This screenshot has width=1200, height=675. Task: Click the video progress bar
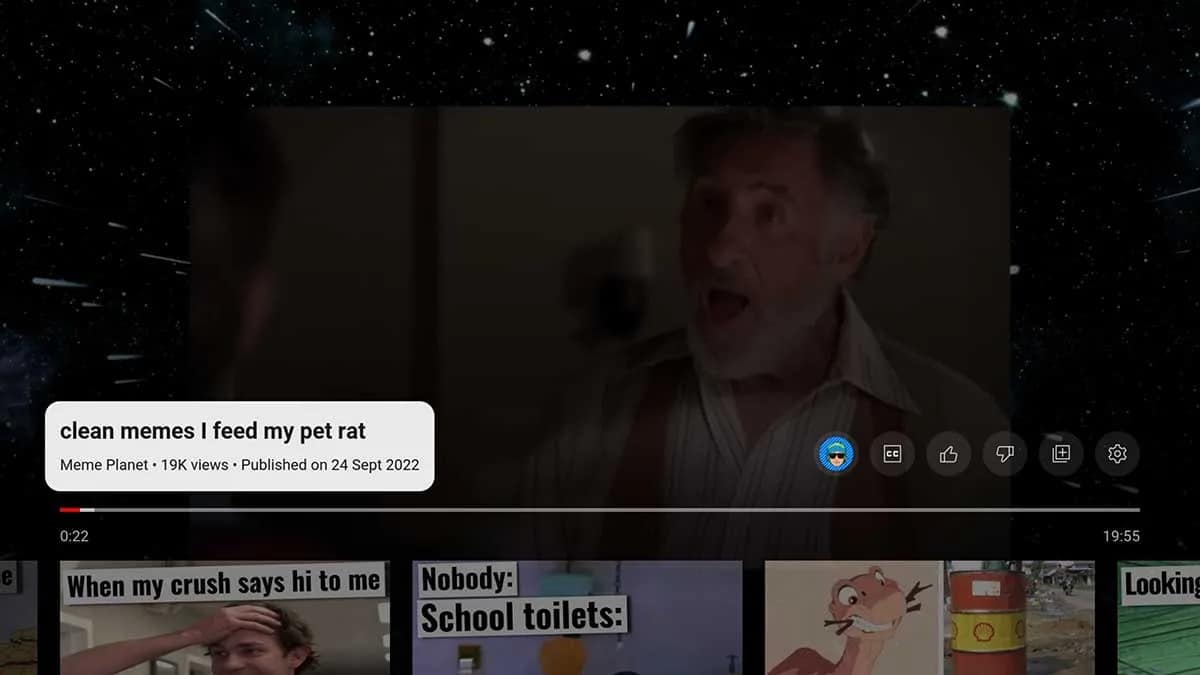click(599, 510)
